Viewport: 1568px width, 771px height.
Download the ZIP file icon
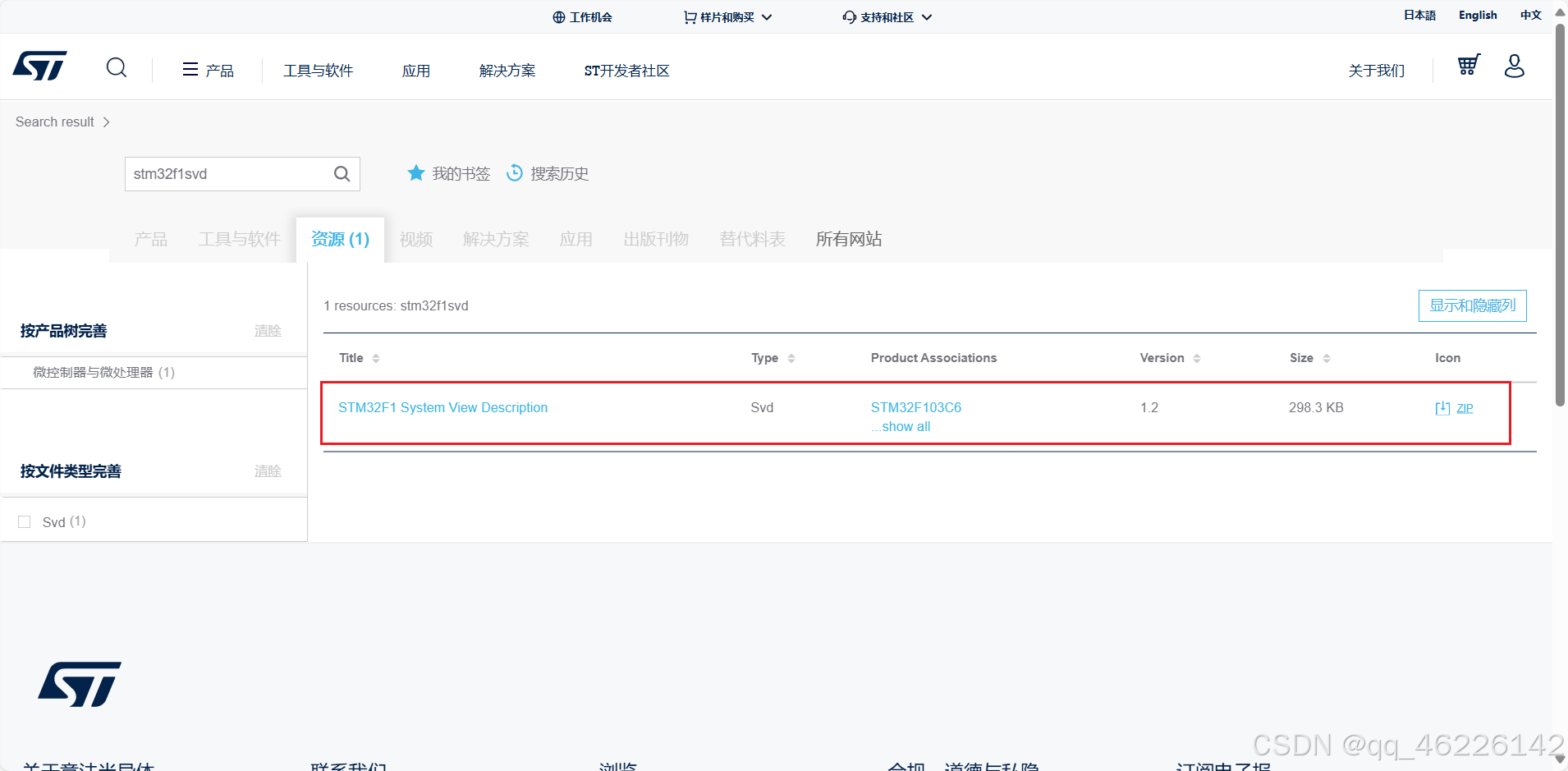coord(1442,408)
